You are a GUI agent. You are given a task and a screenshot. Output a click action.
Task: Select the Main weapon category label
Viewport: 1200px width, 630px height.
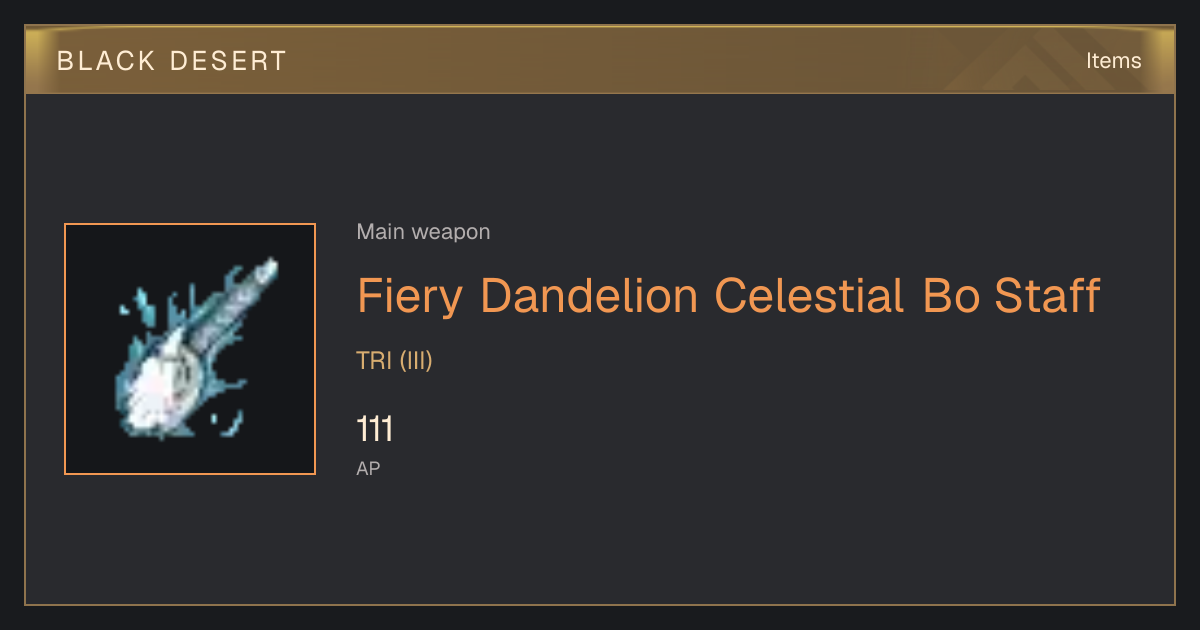423,232
